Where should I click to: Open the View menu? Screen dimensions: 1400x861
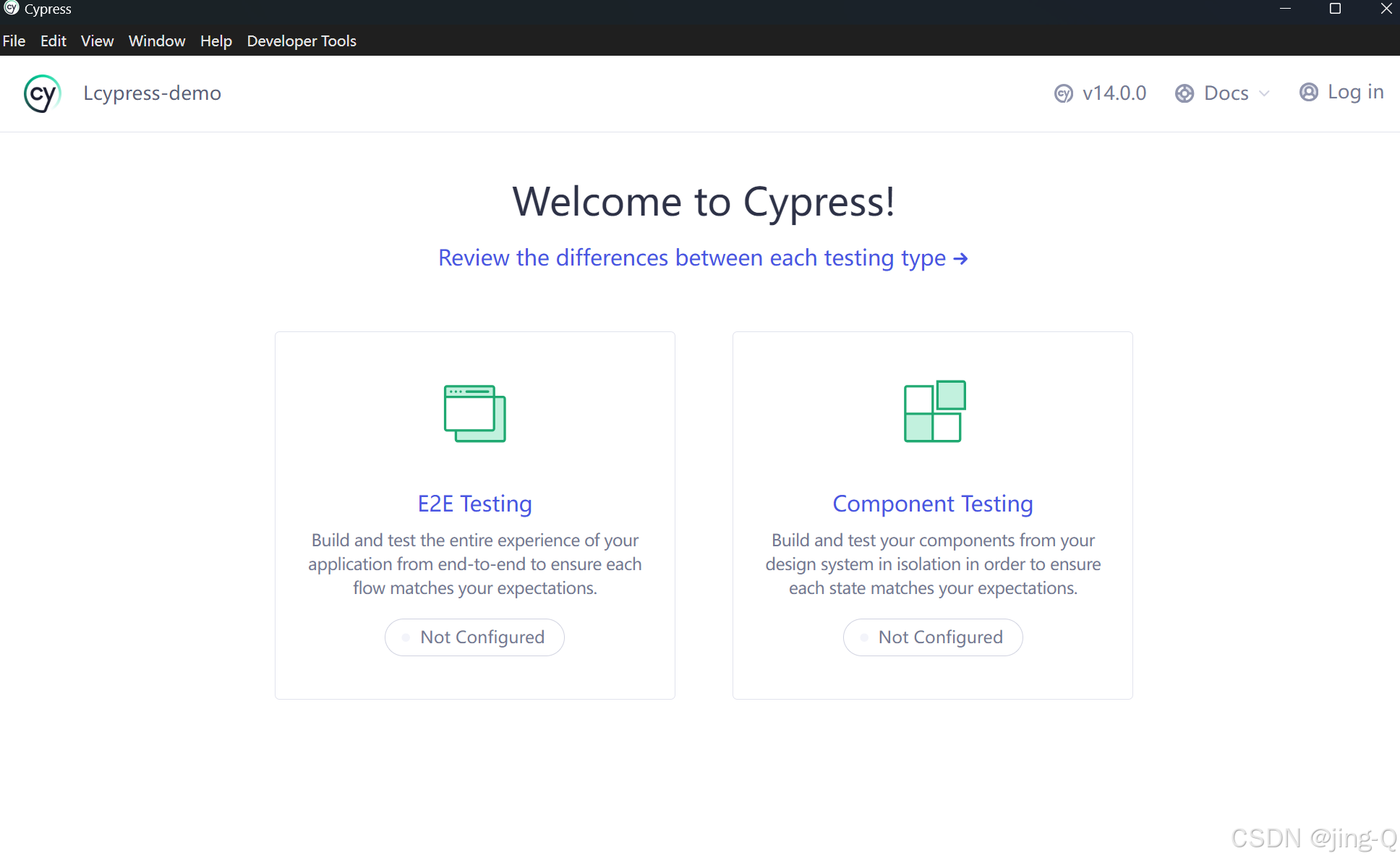point(97,41)
